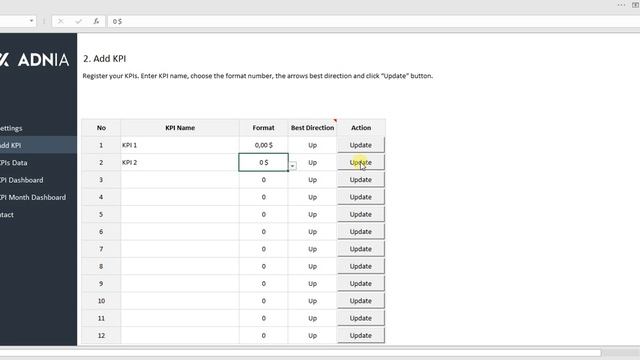The height and width of the screenshot is (360, 640).
Task: Click the red comment indicator on the Best Direction header
Action: (x=335, y=121)
